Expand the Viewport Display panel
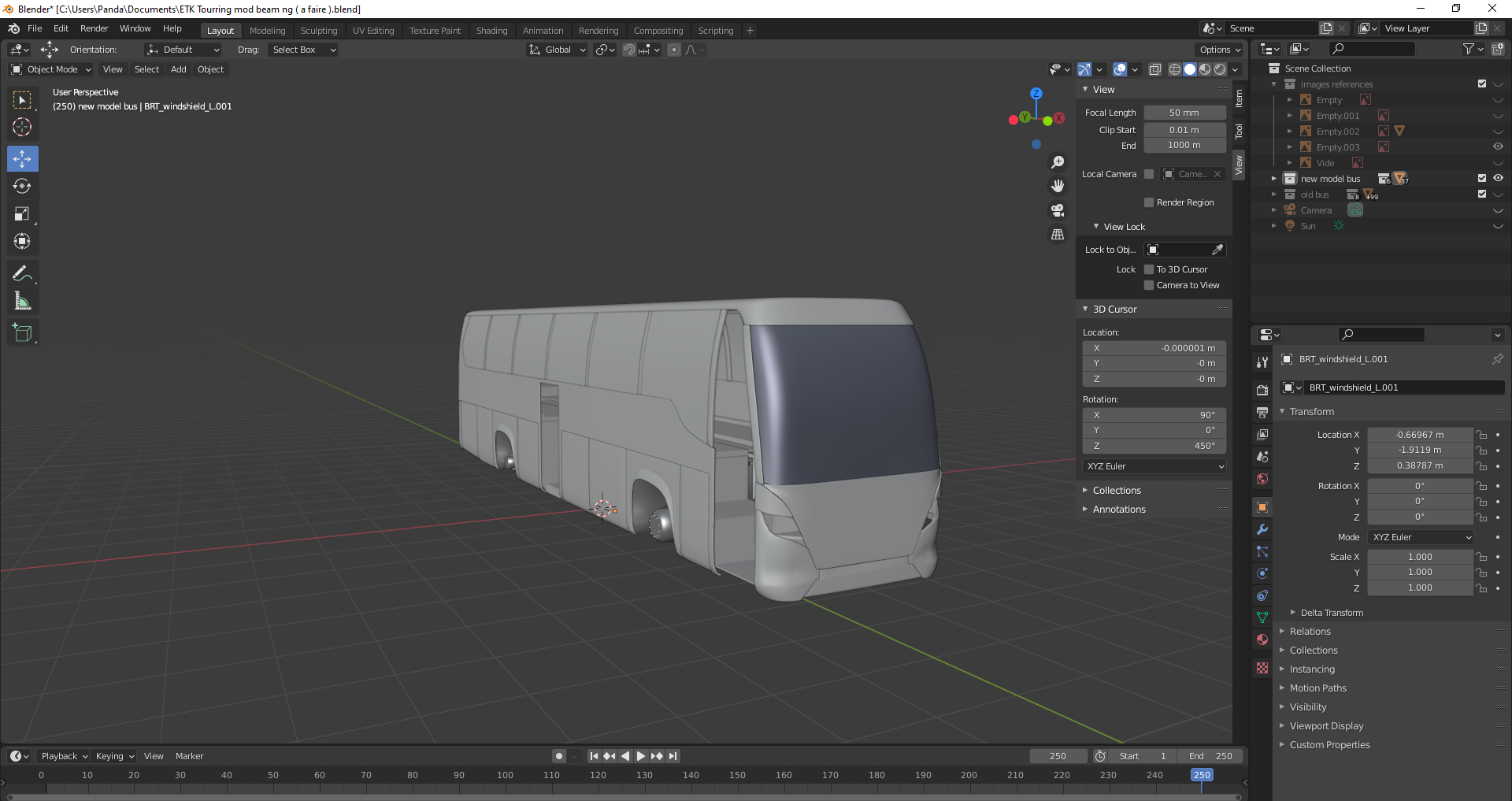 click(1326, 726)
